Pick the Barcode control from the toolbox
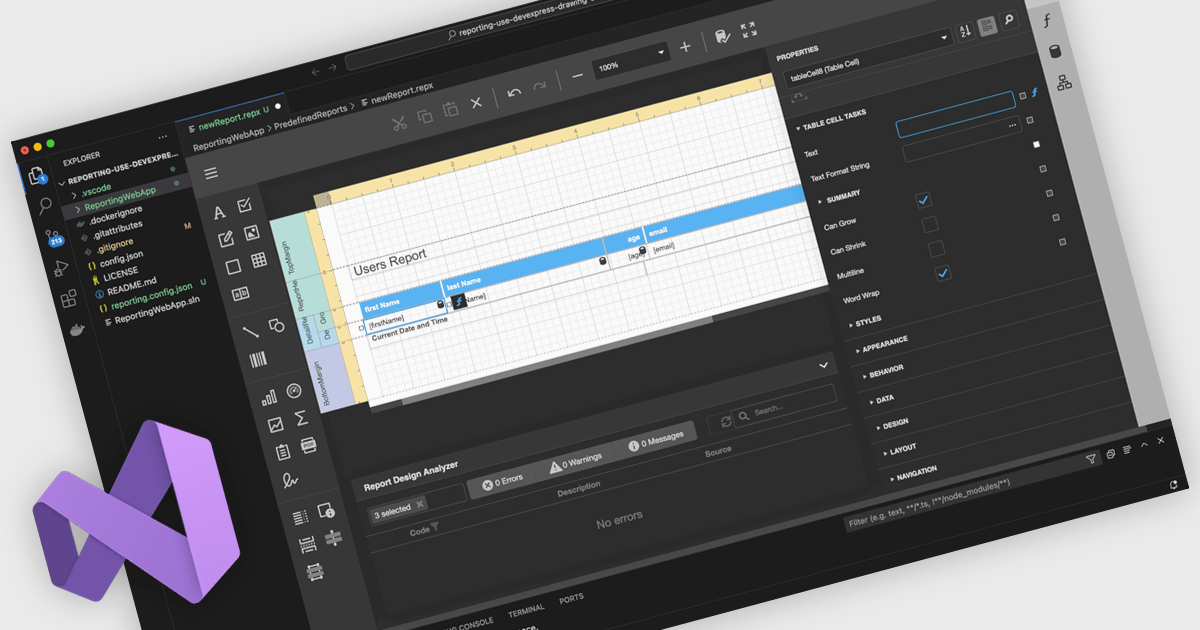Image resolution: width=1200 pixels, height=630 pixels. coord(258,361)
